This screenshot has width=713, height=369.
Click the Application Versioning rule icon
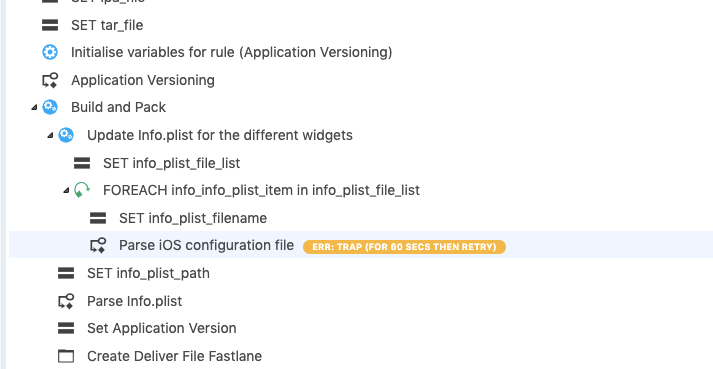pyautogui.click(x=50, y=80)
